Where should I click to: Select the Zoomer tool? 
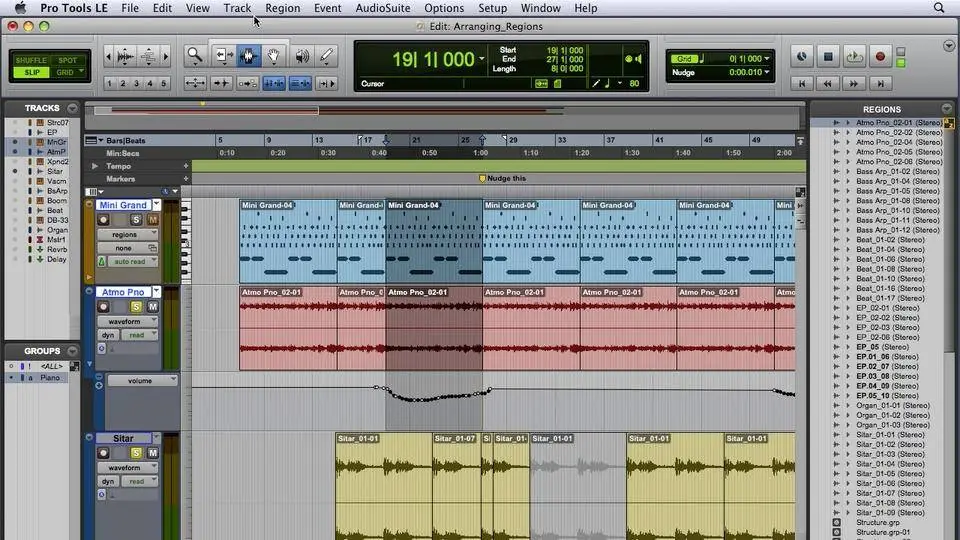(x=195, y=56)
